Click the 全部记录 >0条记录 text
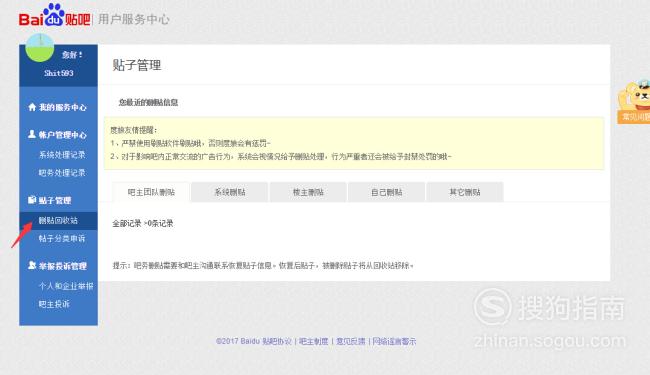Viewport: 650px width, 375px height. [143, 223]
